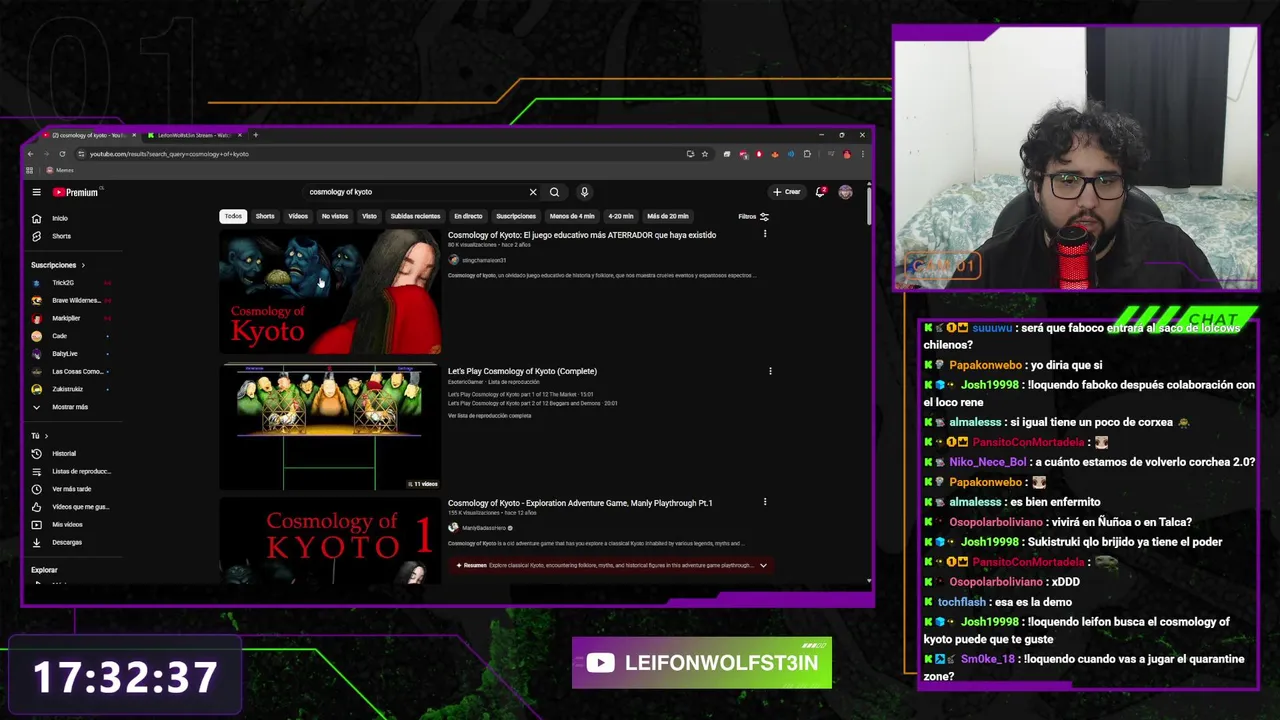This screenshot has width=1280, height=720.
Task: Select the Más de 20 min chip
Action: coord(668,216)
